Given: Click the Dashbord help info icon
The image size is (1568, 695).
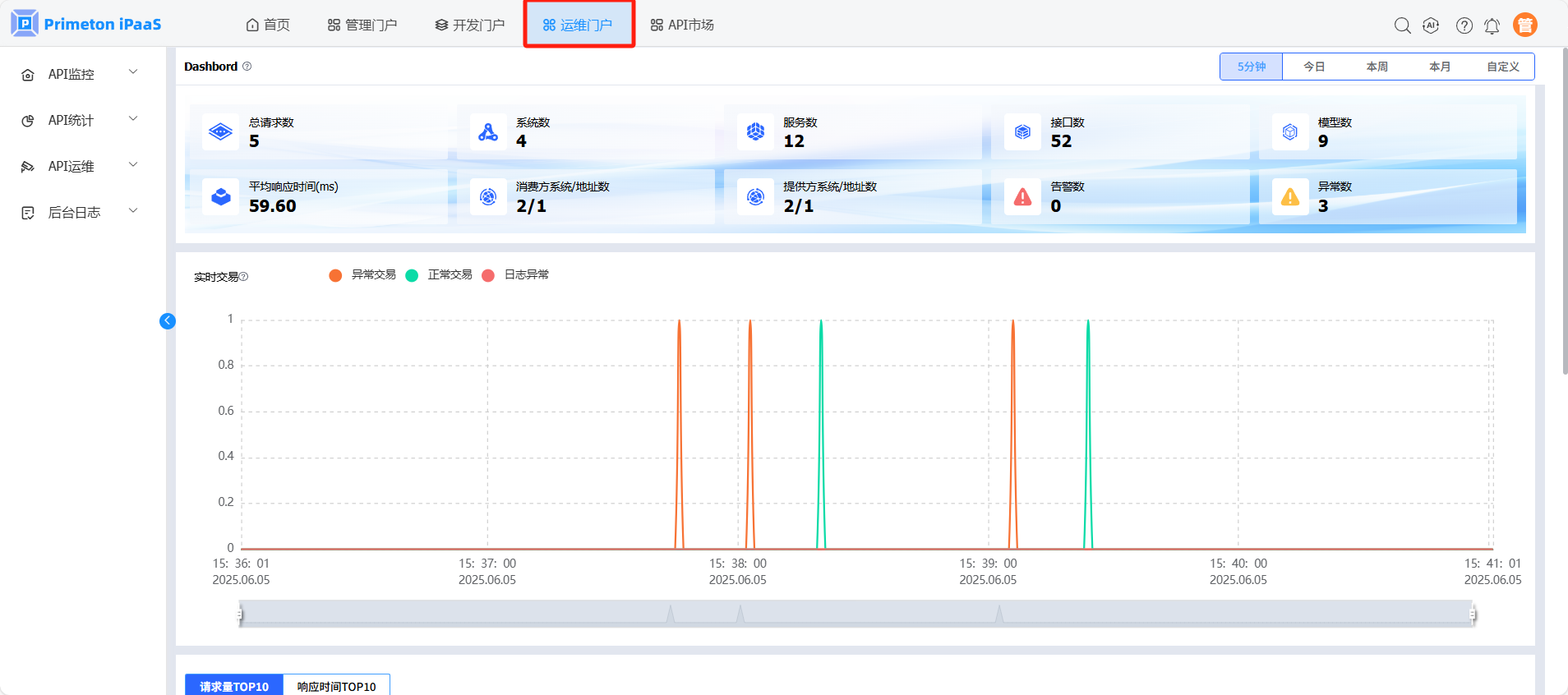Looking at the screenshot, I should tap(247, 67).
